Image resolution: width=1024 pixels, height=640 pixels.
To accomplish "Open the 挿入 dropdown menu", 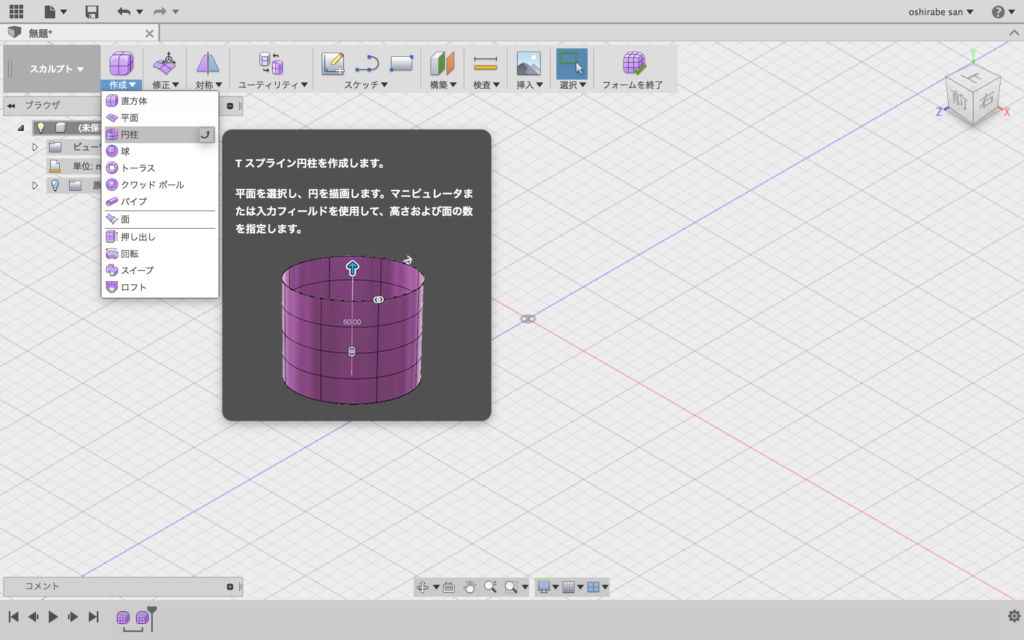I will [530, 85].
